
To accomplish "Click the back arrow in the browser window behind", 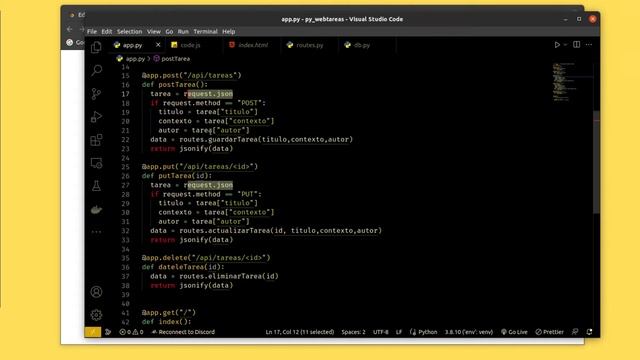I will tap(69, 29).
